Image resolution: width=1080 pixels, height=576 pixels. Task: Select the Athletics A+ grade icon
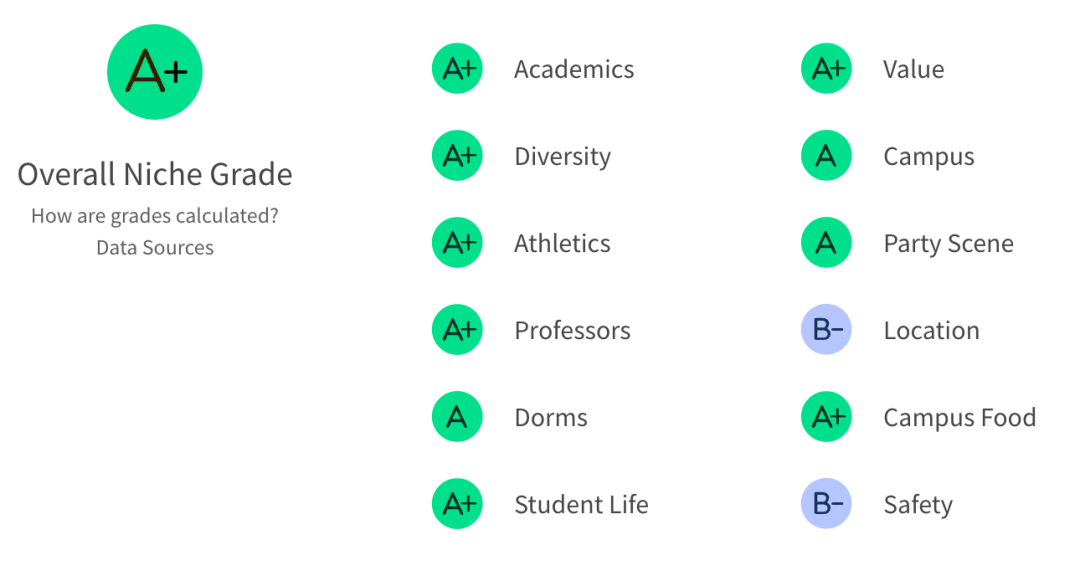(x=457, y=243)
